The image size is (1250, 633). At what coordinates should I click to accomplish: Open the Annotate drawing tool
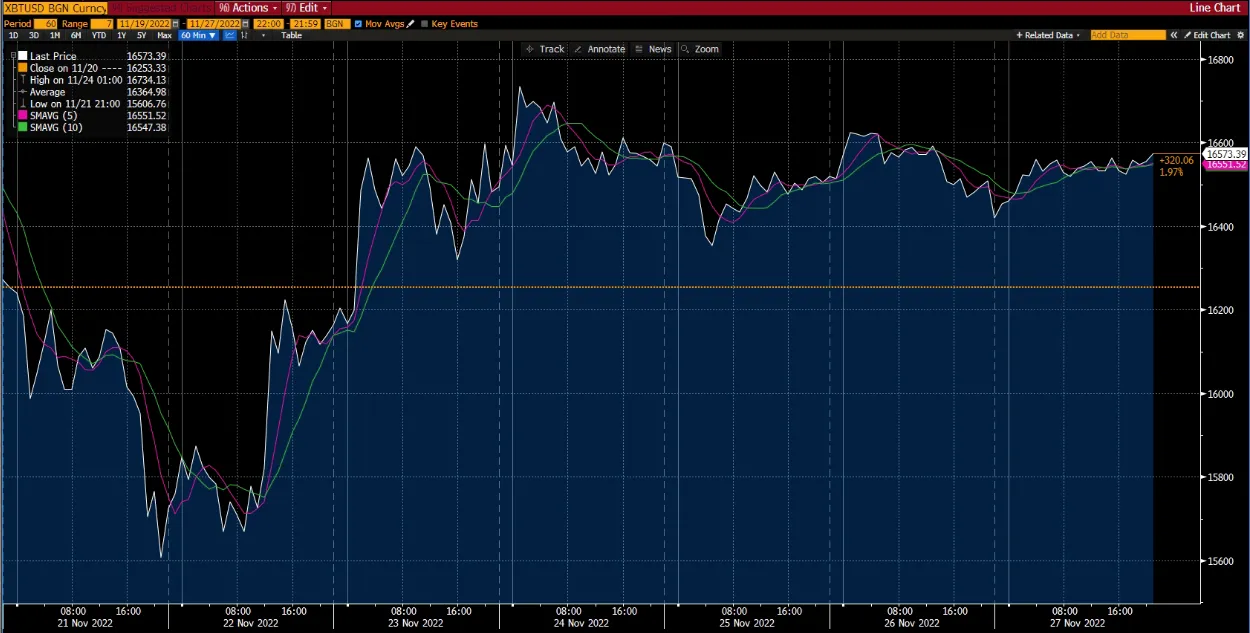(x=601, y=48)
